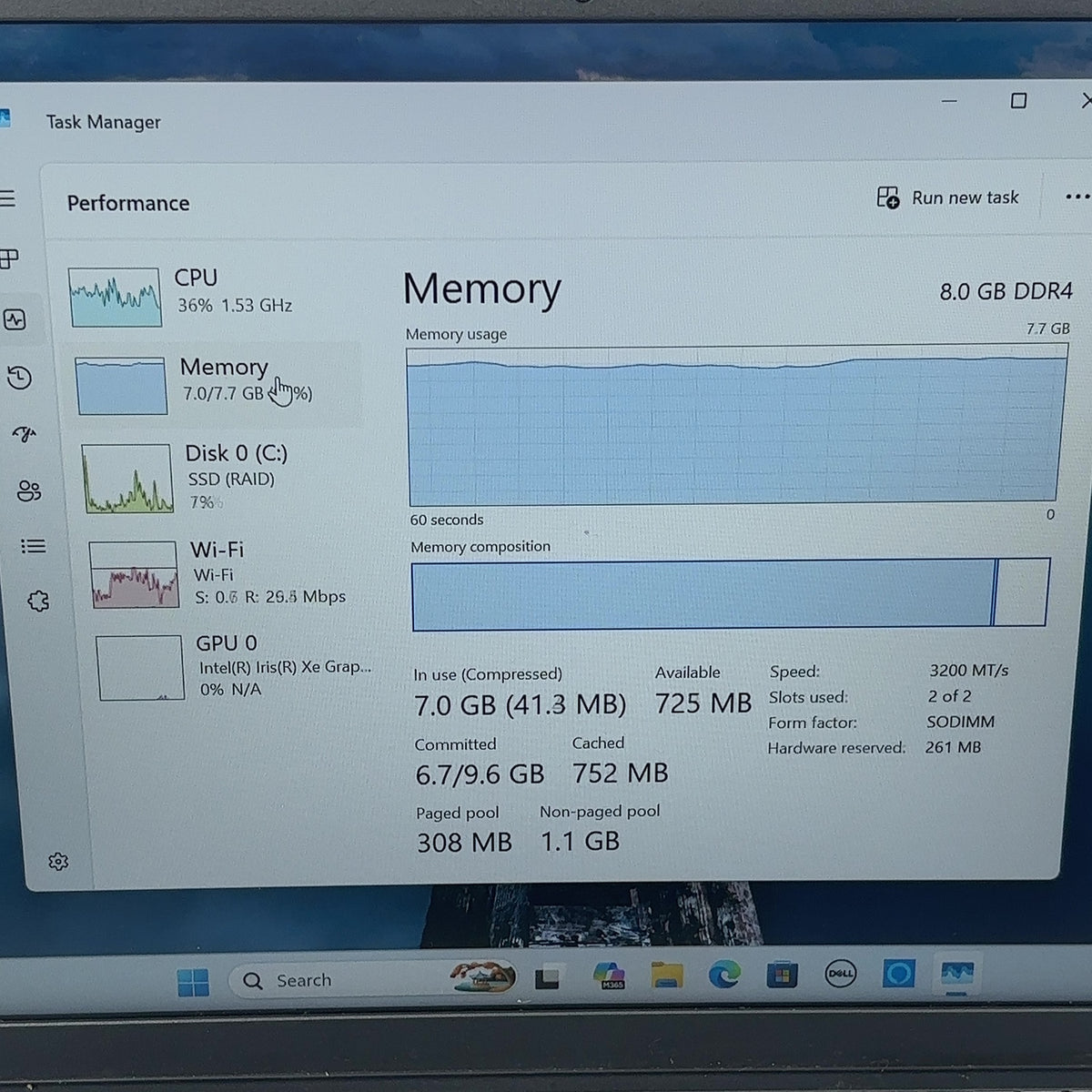Click the Wi-Fi throughput mini graph

pyautogui.click(x=134, y=574)
